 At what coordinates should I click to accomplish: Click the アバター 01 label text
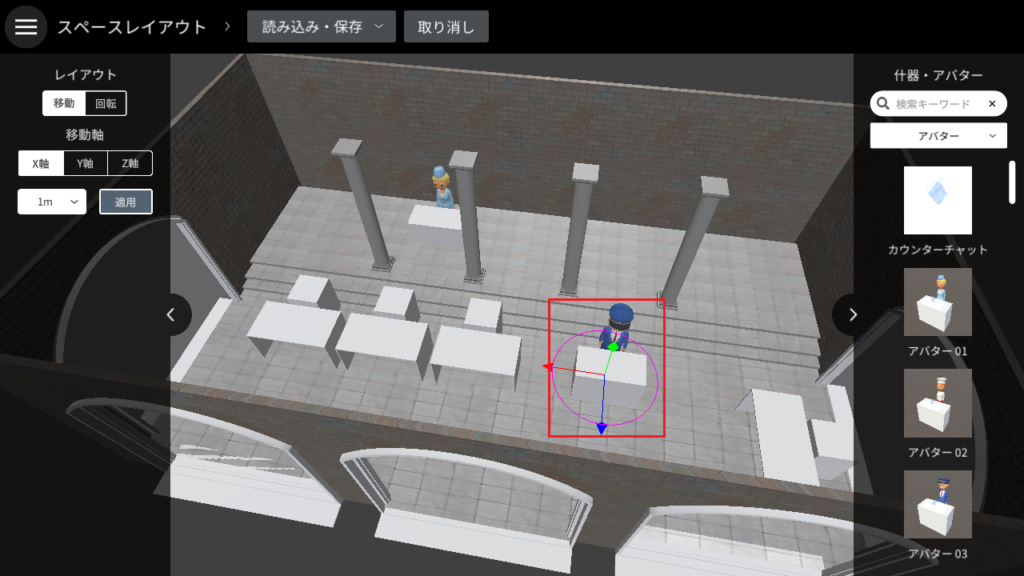click(938, 351)
